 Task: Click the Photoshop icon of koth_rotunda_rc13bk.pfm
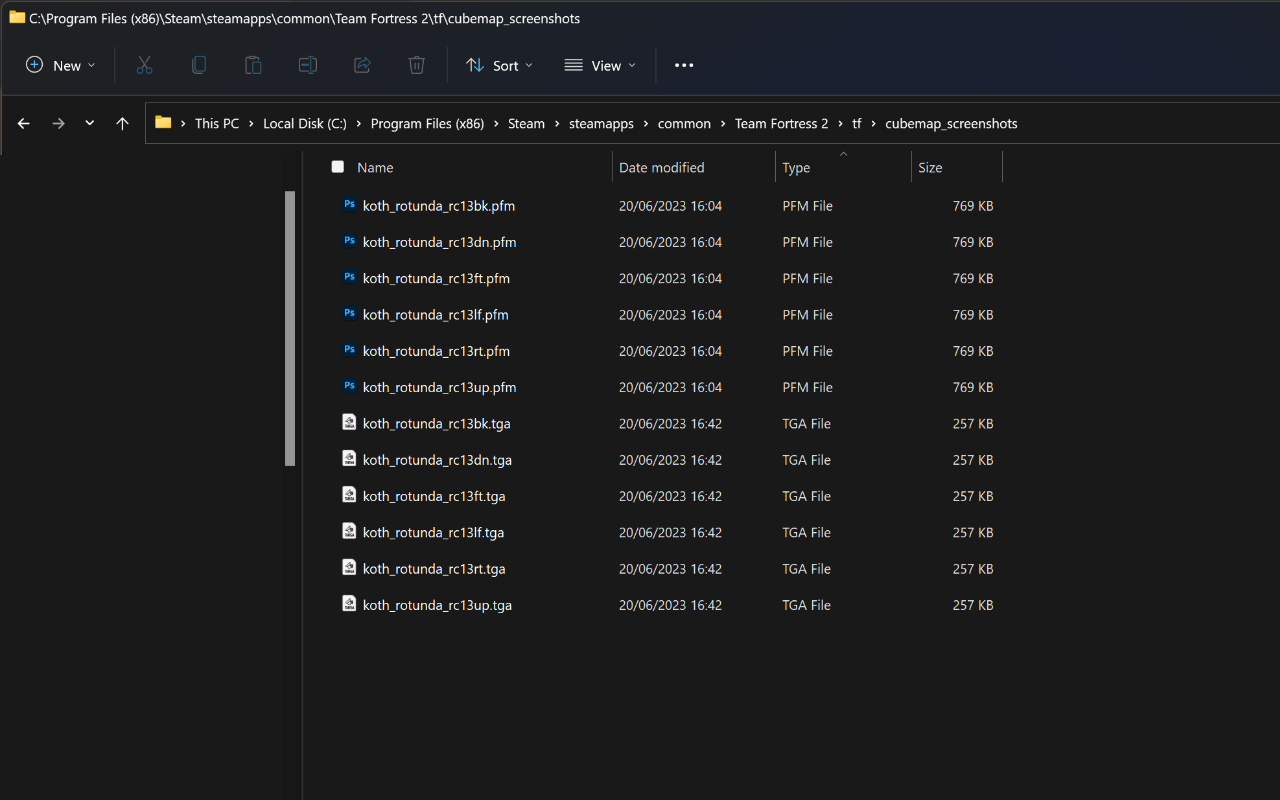349,205
